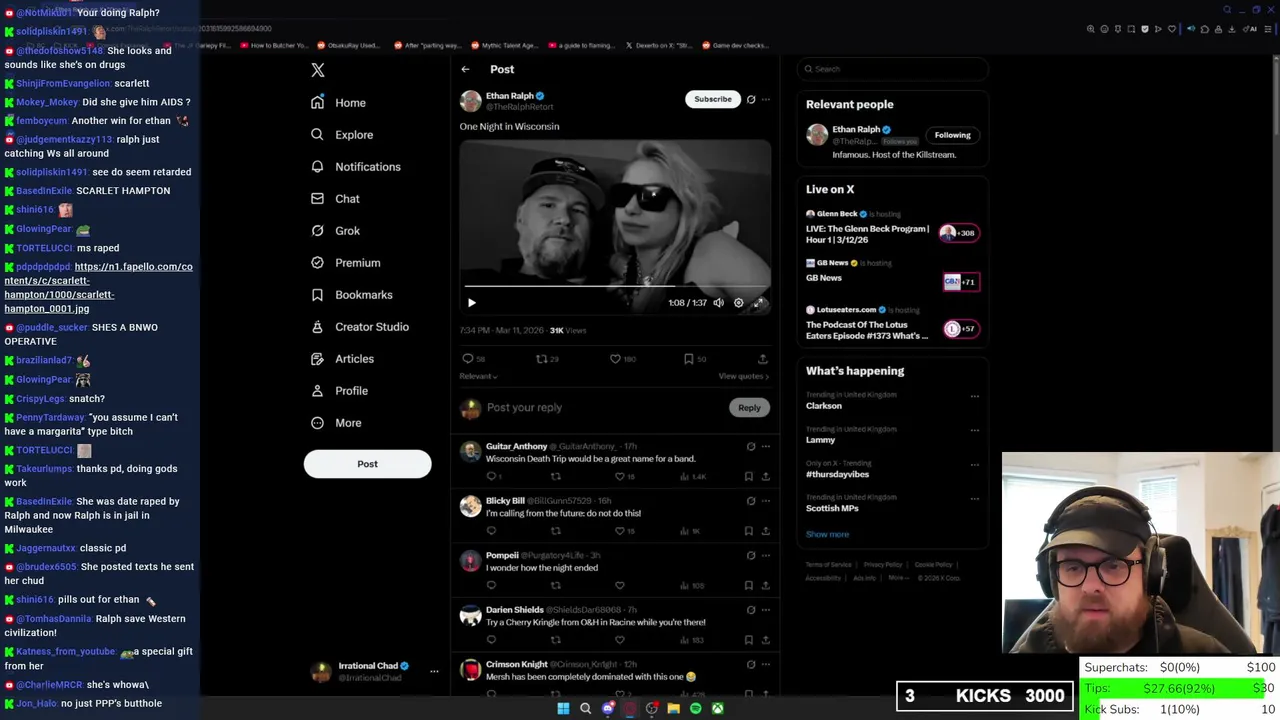Click the X search box
1280x720 pixels.
tap(892, 69)
